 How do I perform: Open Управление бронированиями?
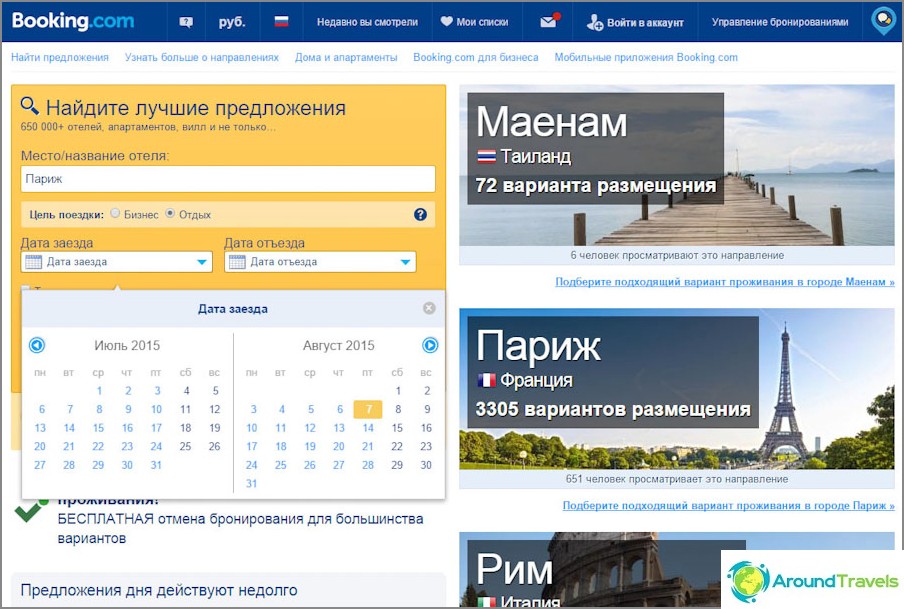[779, 22]
